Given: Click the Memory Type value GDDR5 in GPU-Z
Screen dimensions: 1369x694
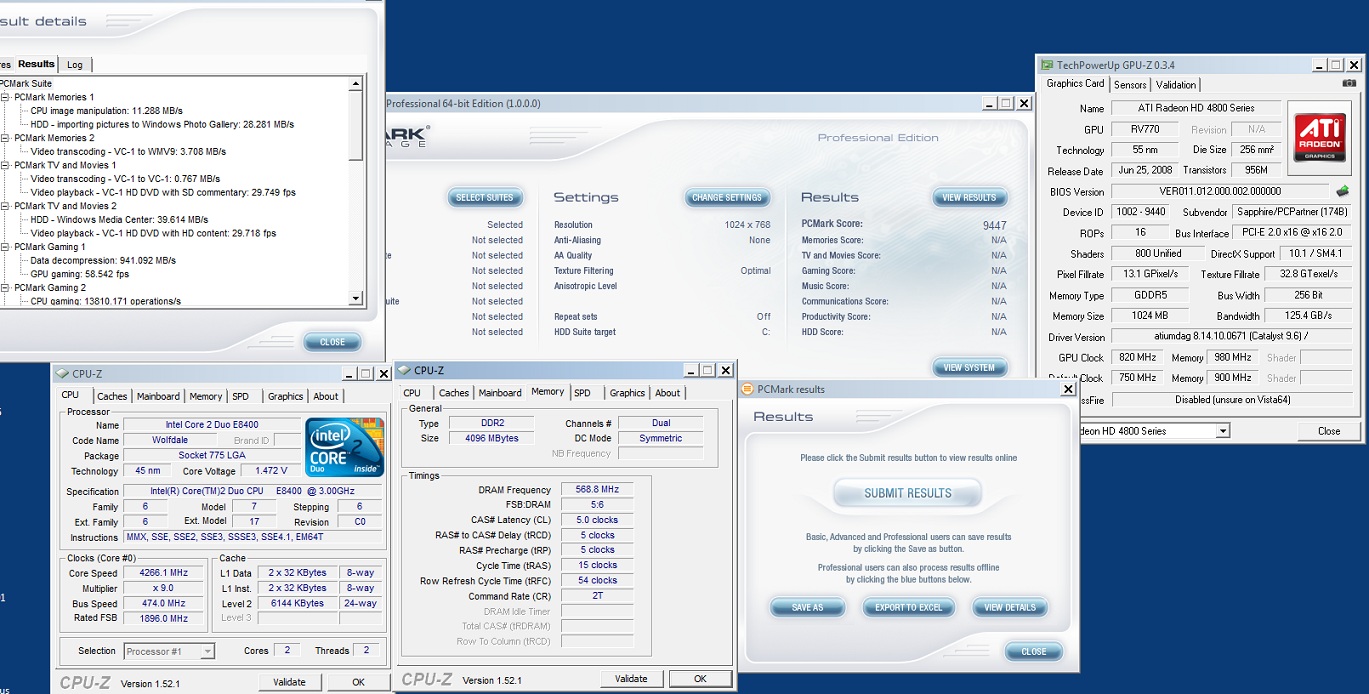Looking at the screenshot, I should click(1152, 295).
